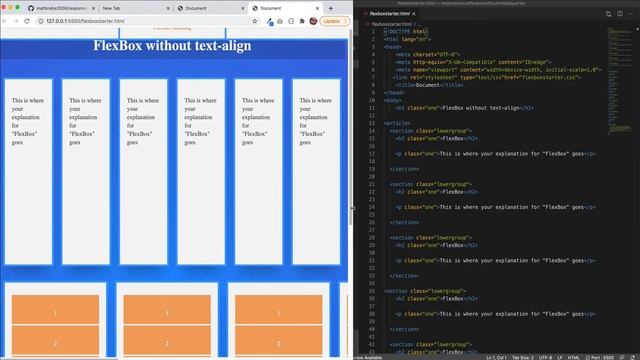Split the VS Code editor to the right
Viewport: 640px width, 360px height.
coord(620,13)
